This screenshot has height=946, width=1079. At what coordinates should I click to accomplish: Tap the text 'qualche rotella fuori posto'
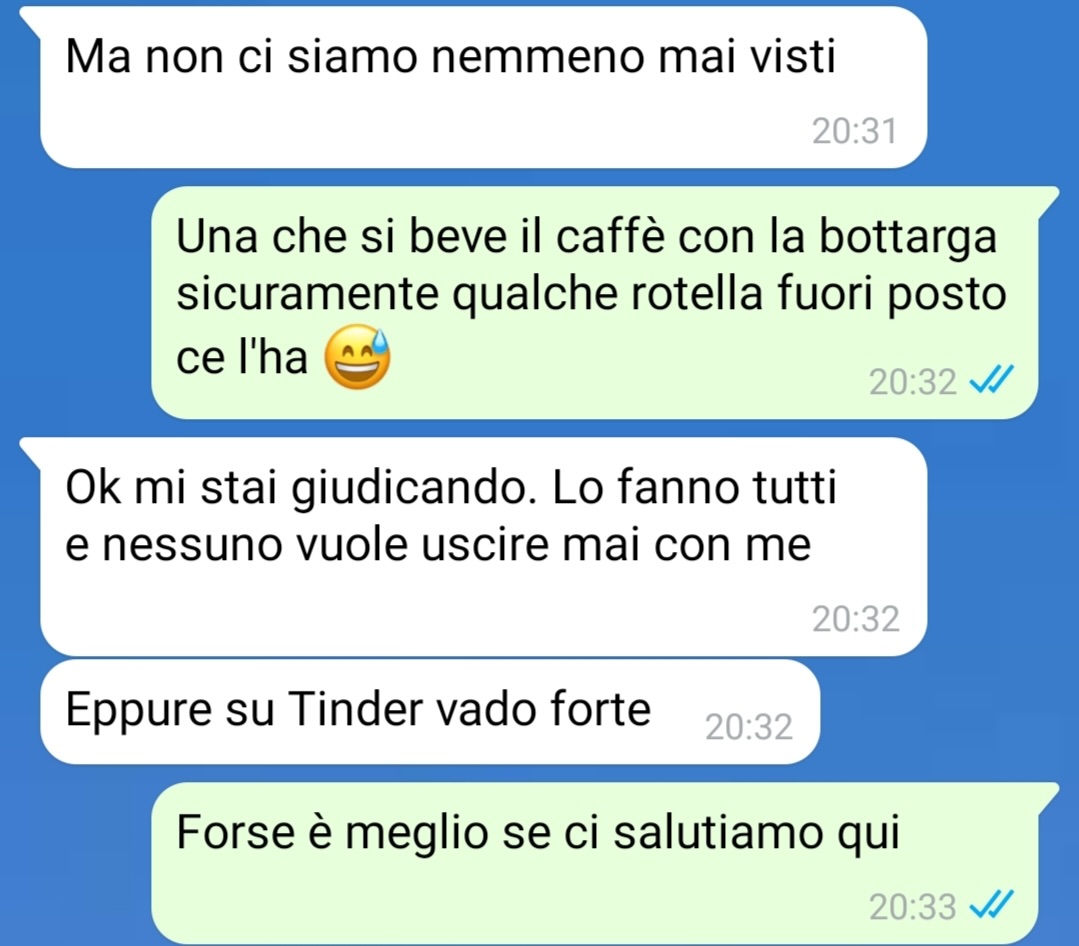[729, 296]
